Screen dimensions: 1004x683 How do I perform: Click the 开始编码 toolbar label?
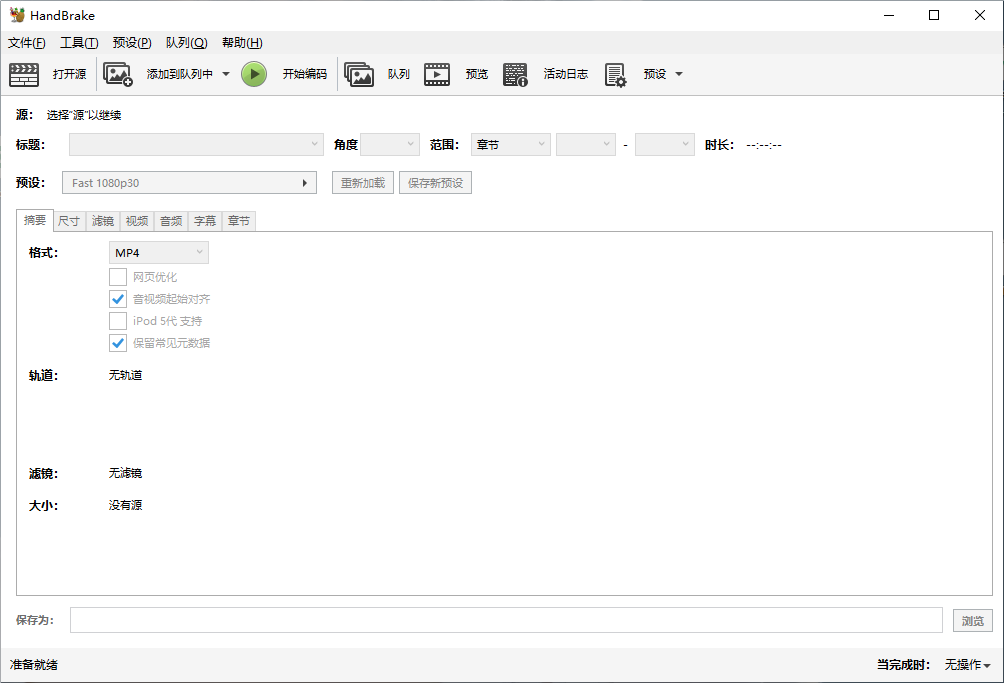[305, 74]
